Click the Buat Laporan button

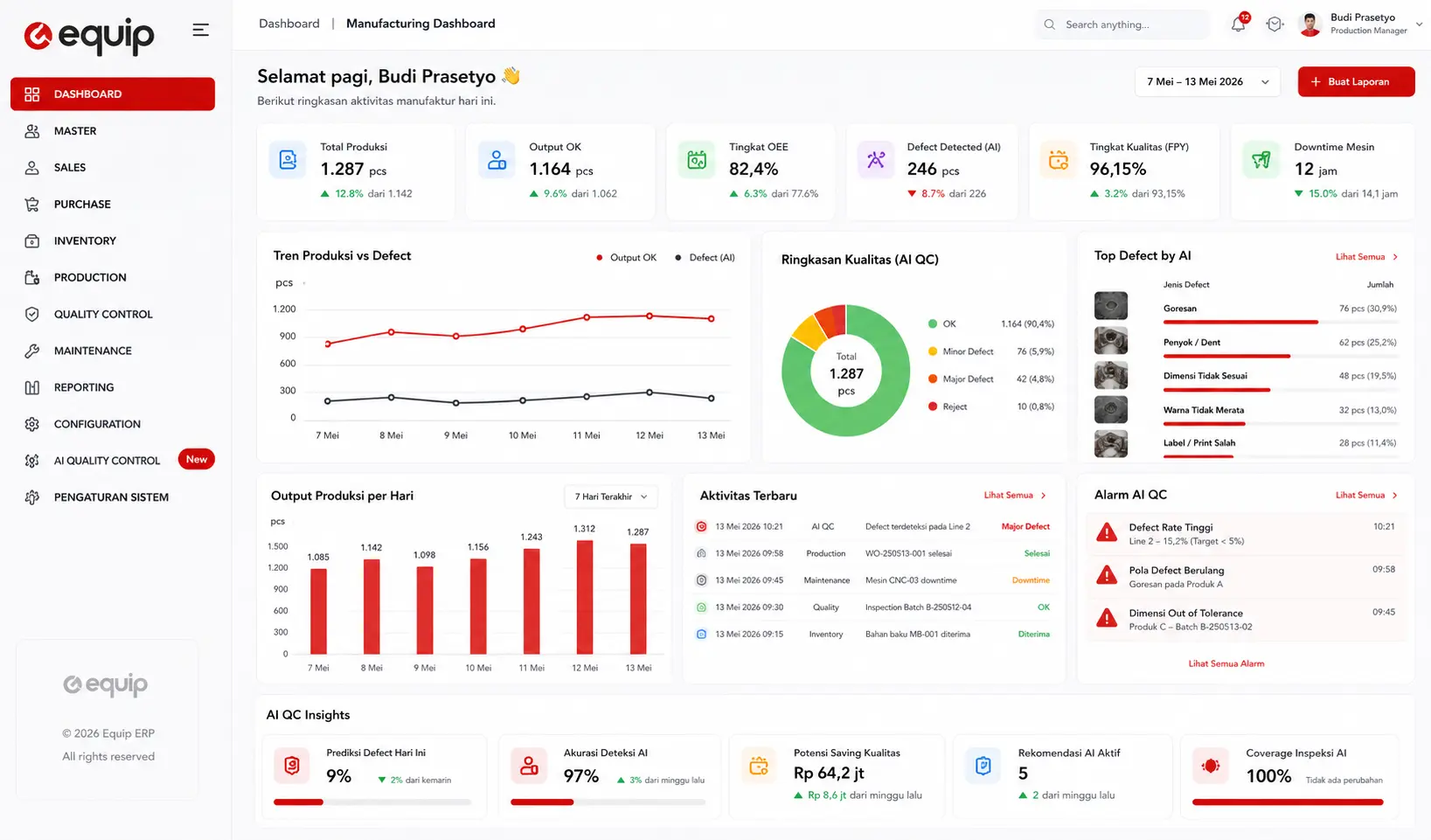click(1356, 81)
